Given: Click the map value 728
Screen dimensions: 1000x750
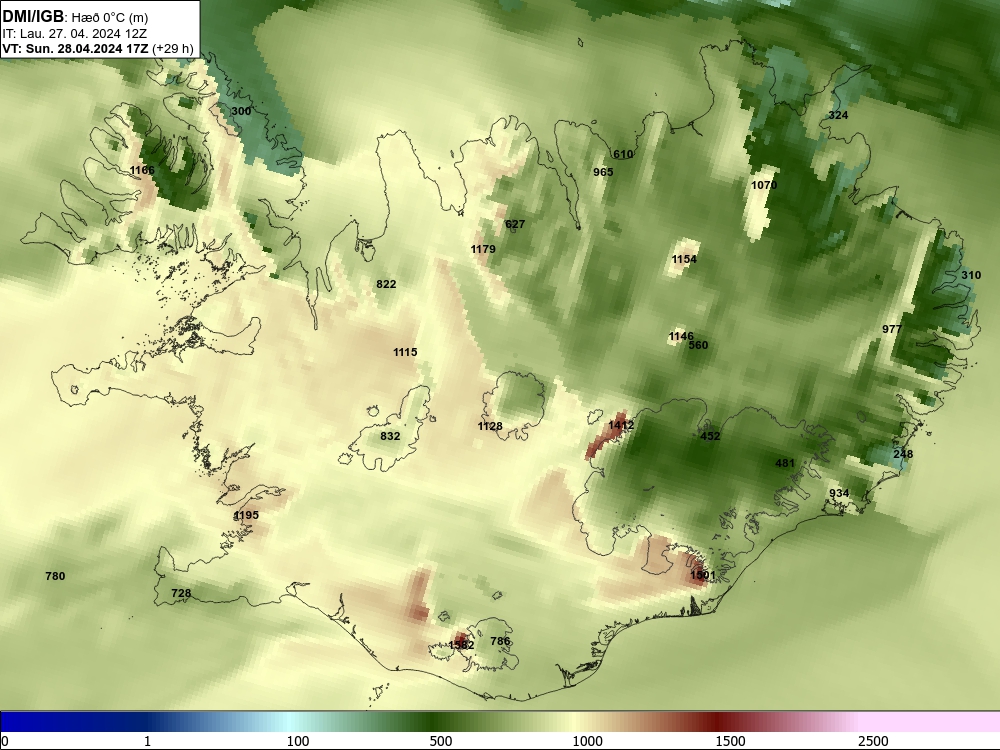Looking at the screenshot, I should tap(181, 593).
